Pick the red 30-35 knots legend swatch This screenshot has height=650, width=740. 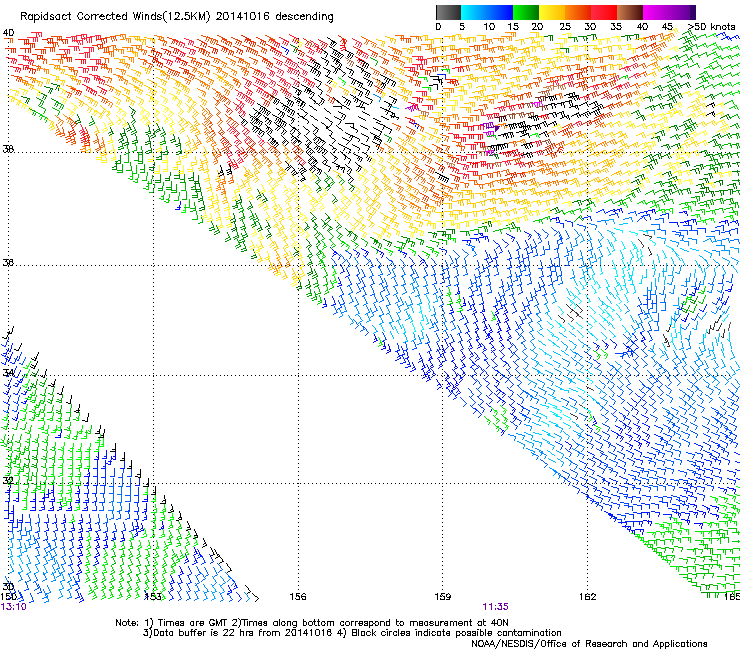coord(604,12)
